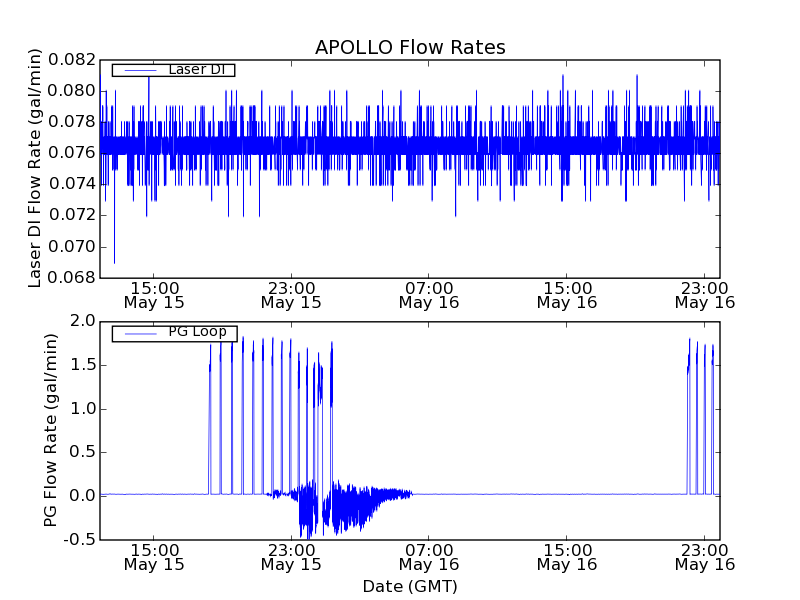Click the lowest Laser DI spike near 0.069
800x600 pixels.
pyautogui.click(x=114, y=260)
